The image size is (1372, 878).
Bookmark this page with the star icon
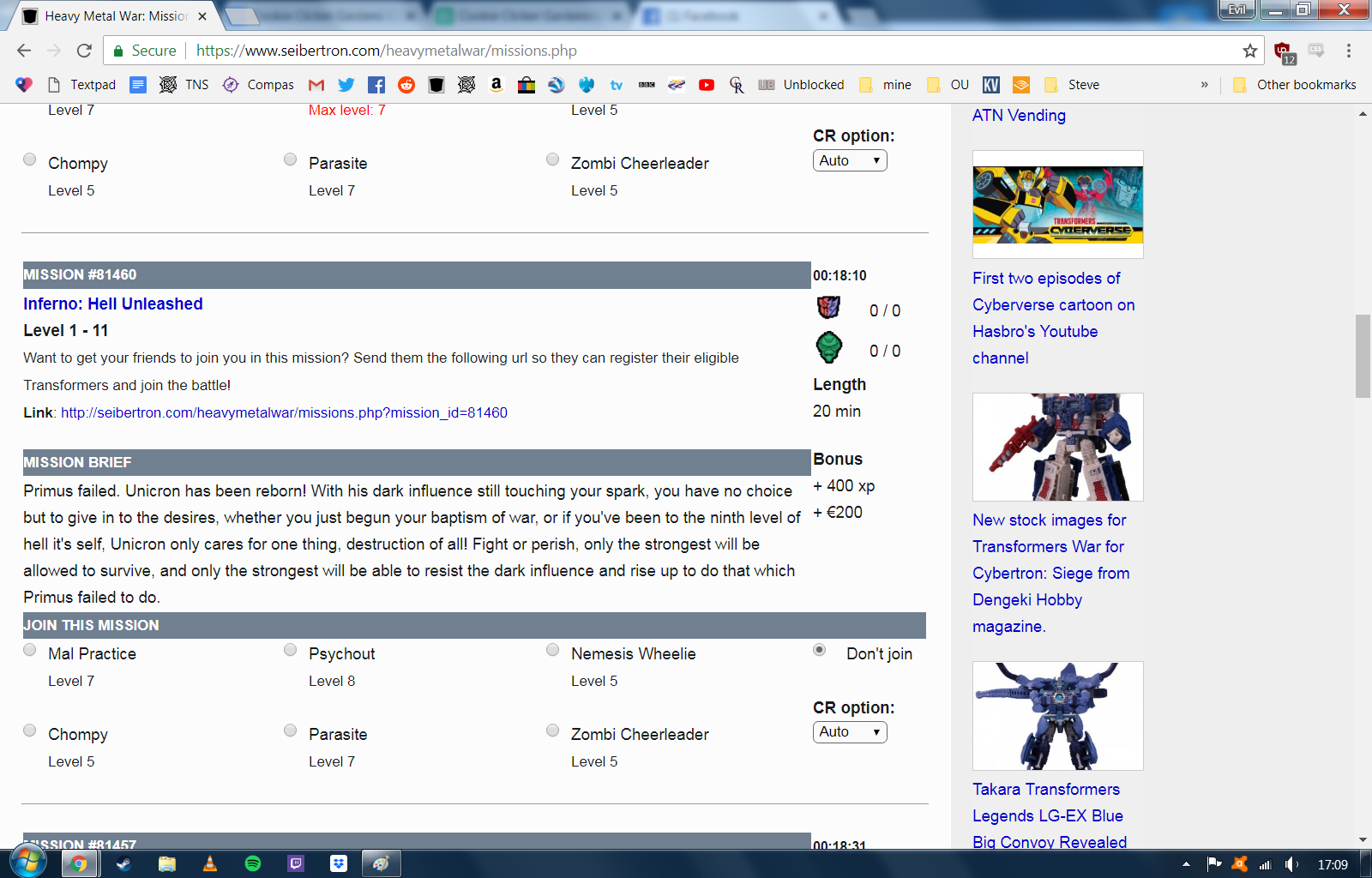click(1250, 51)
